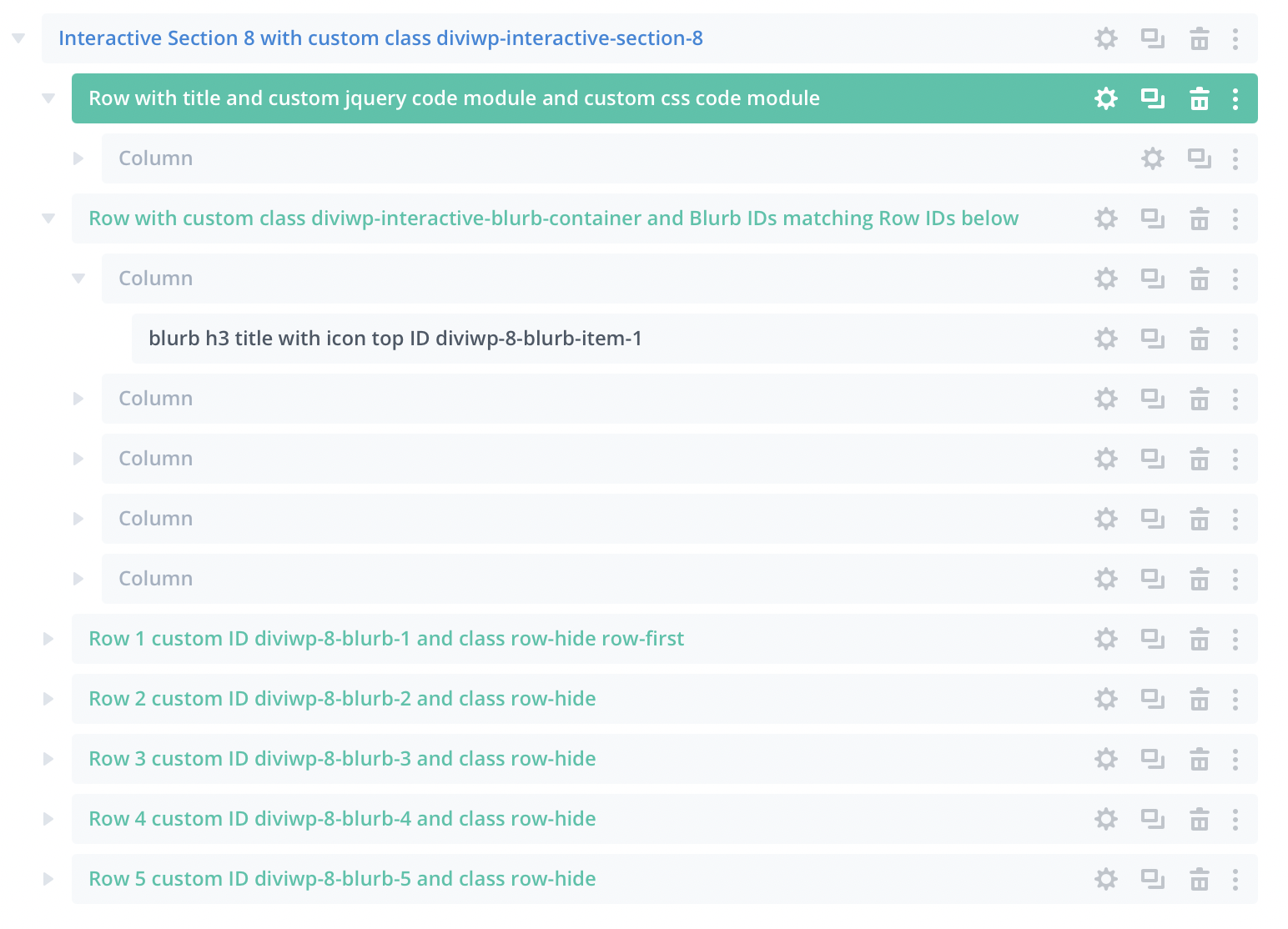
Task: Open more options for blurb diviwp-8-blurb-item-1
Action: coord(1235,339)
